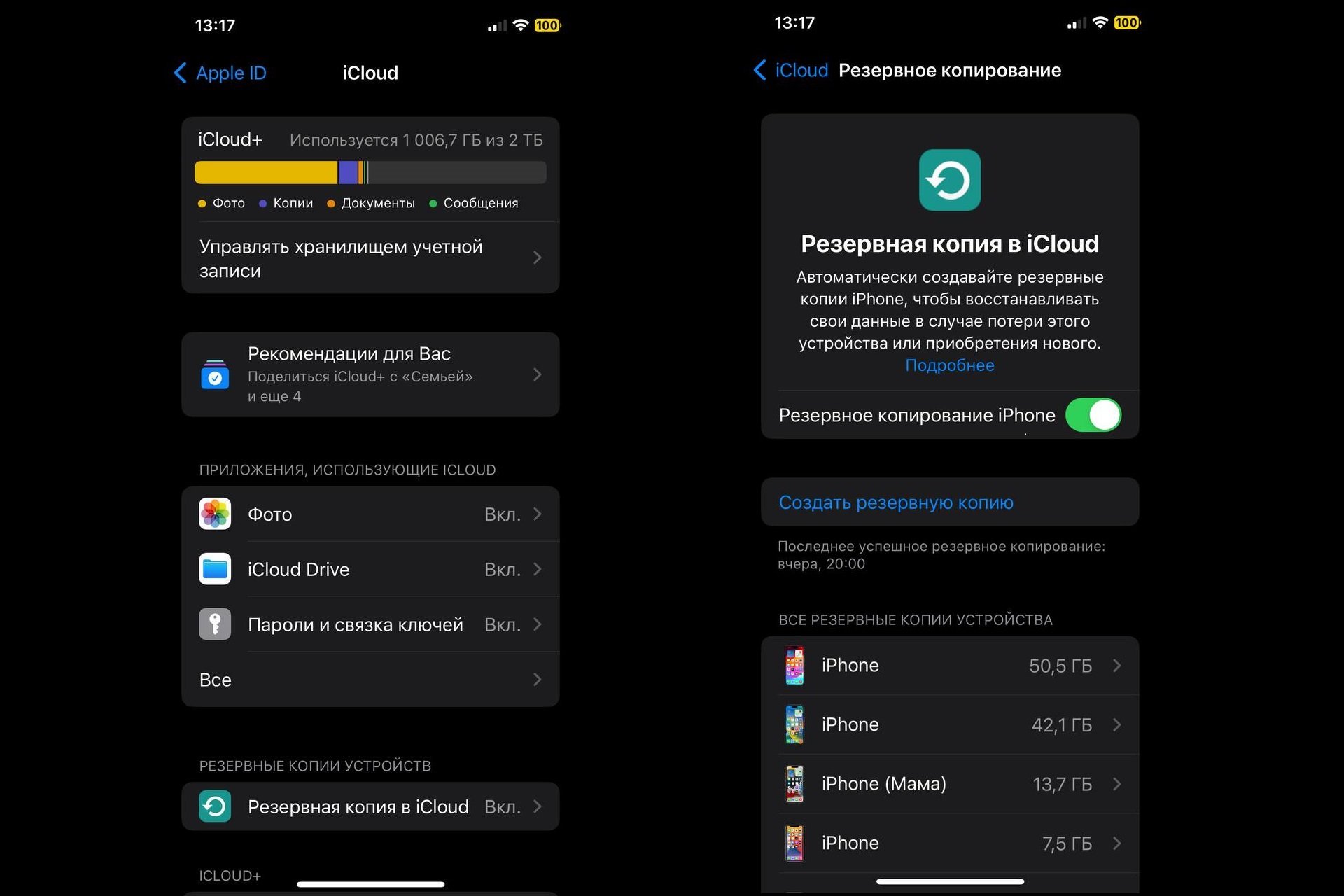Tap the iCloud storage usage bar

tap(370, 171)
